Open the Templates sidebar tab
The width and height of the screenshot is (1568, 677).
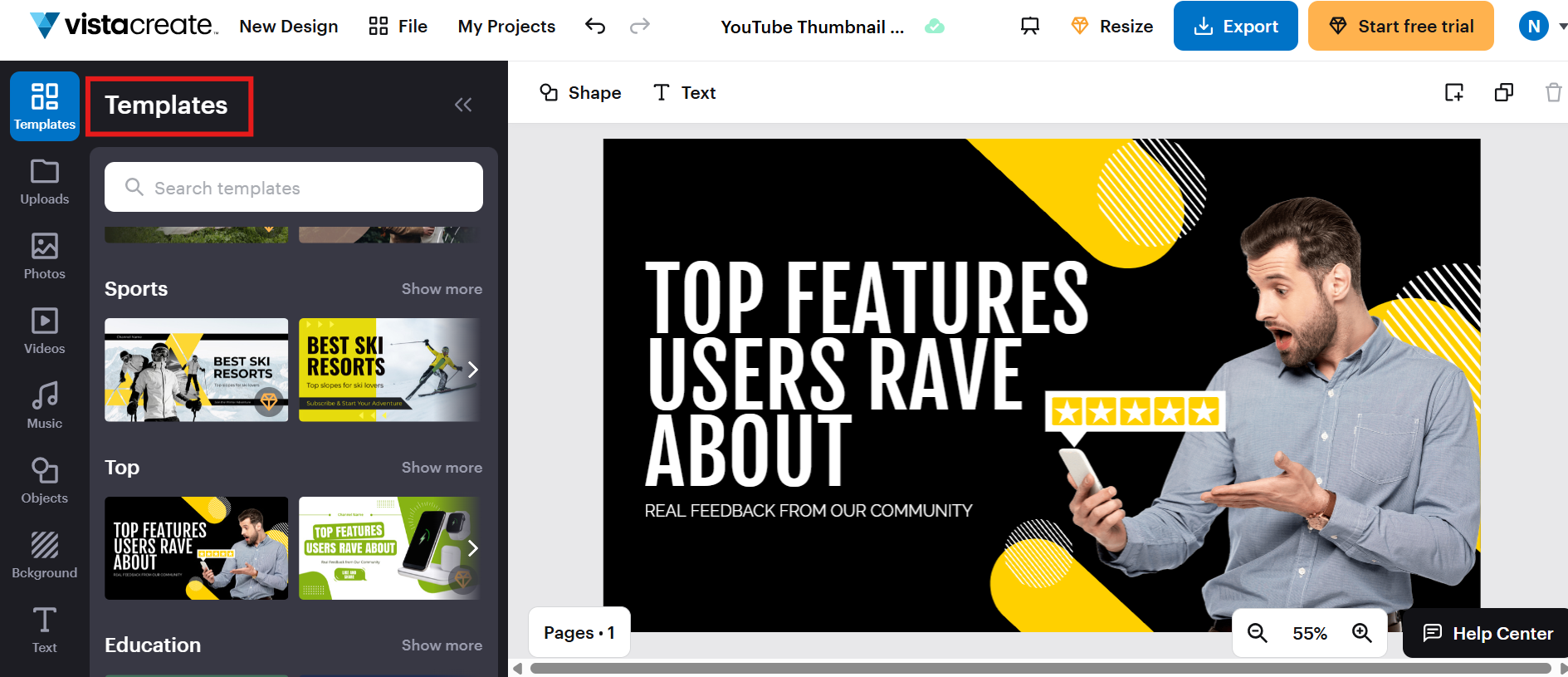[x=45, y=106]
